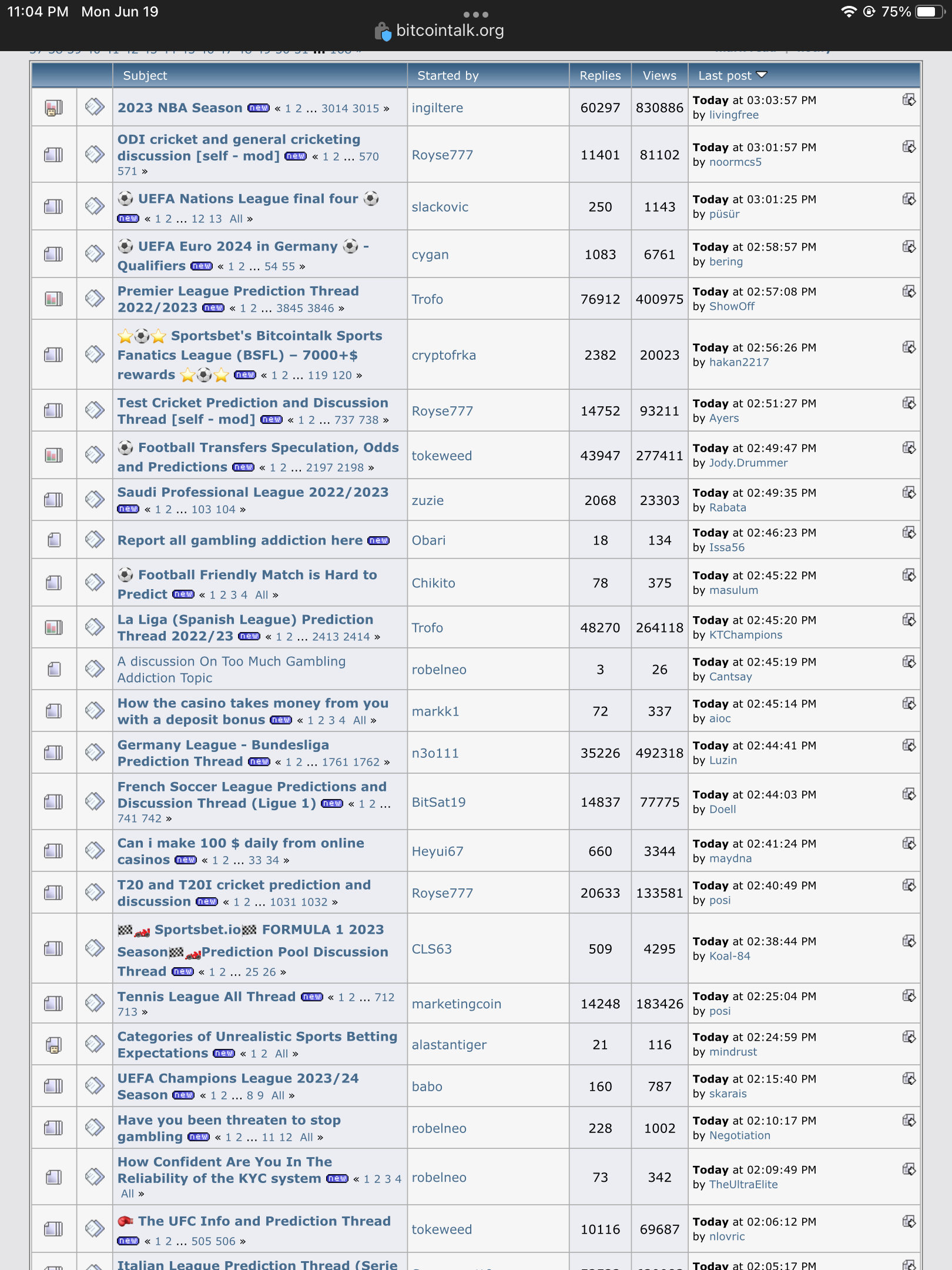View cryptofrka's profile

[444, 355]
